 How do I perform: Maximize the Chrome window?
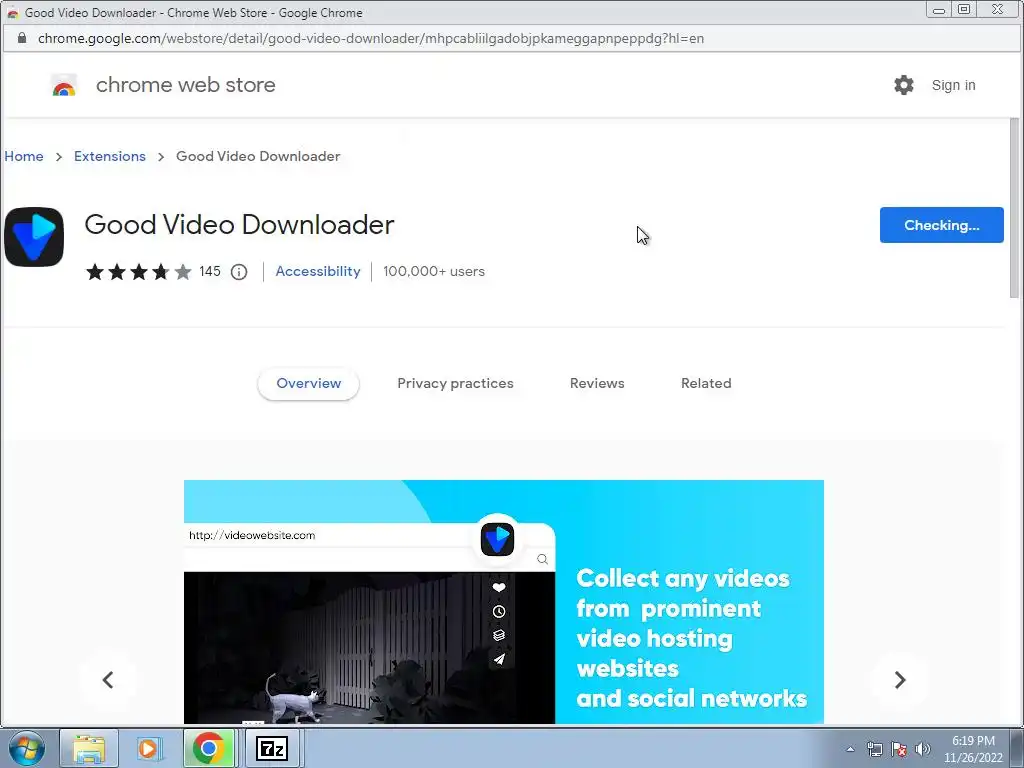click(964, 10)
